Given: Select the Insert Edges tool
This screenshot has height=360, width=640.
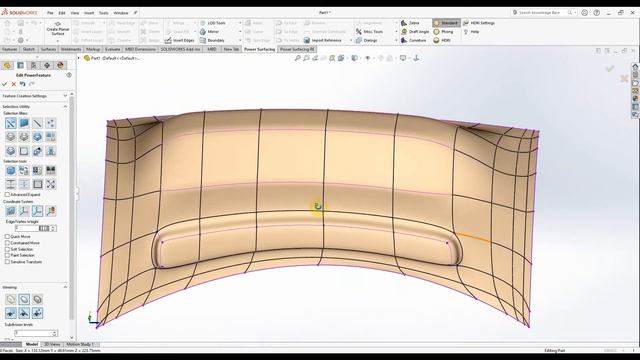Looking at the screenshot, I should (180, 40).
